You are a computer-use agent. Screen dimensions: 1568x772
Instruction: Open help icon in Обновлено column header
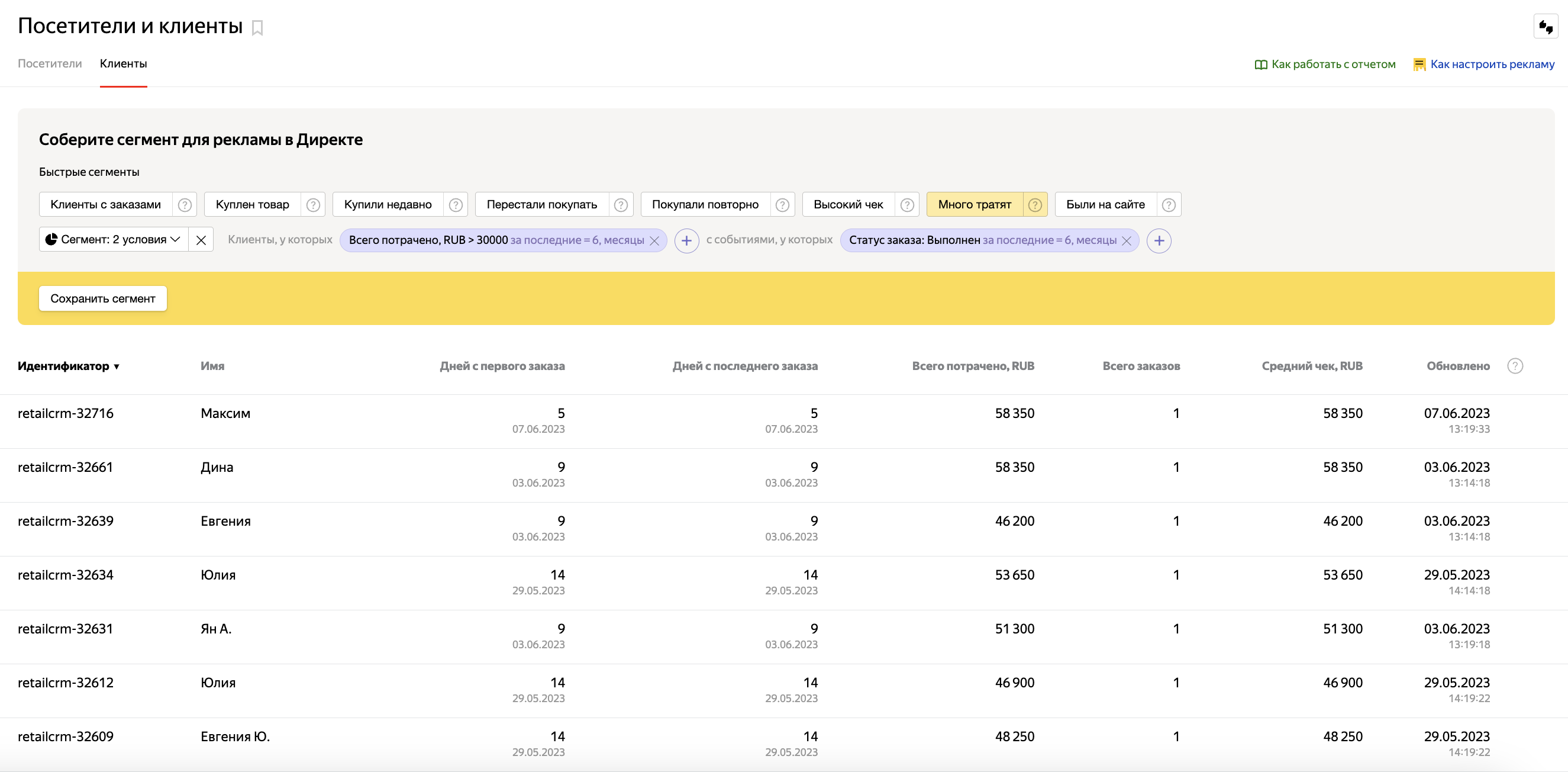[1514, 366]
